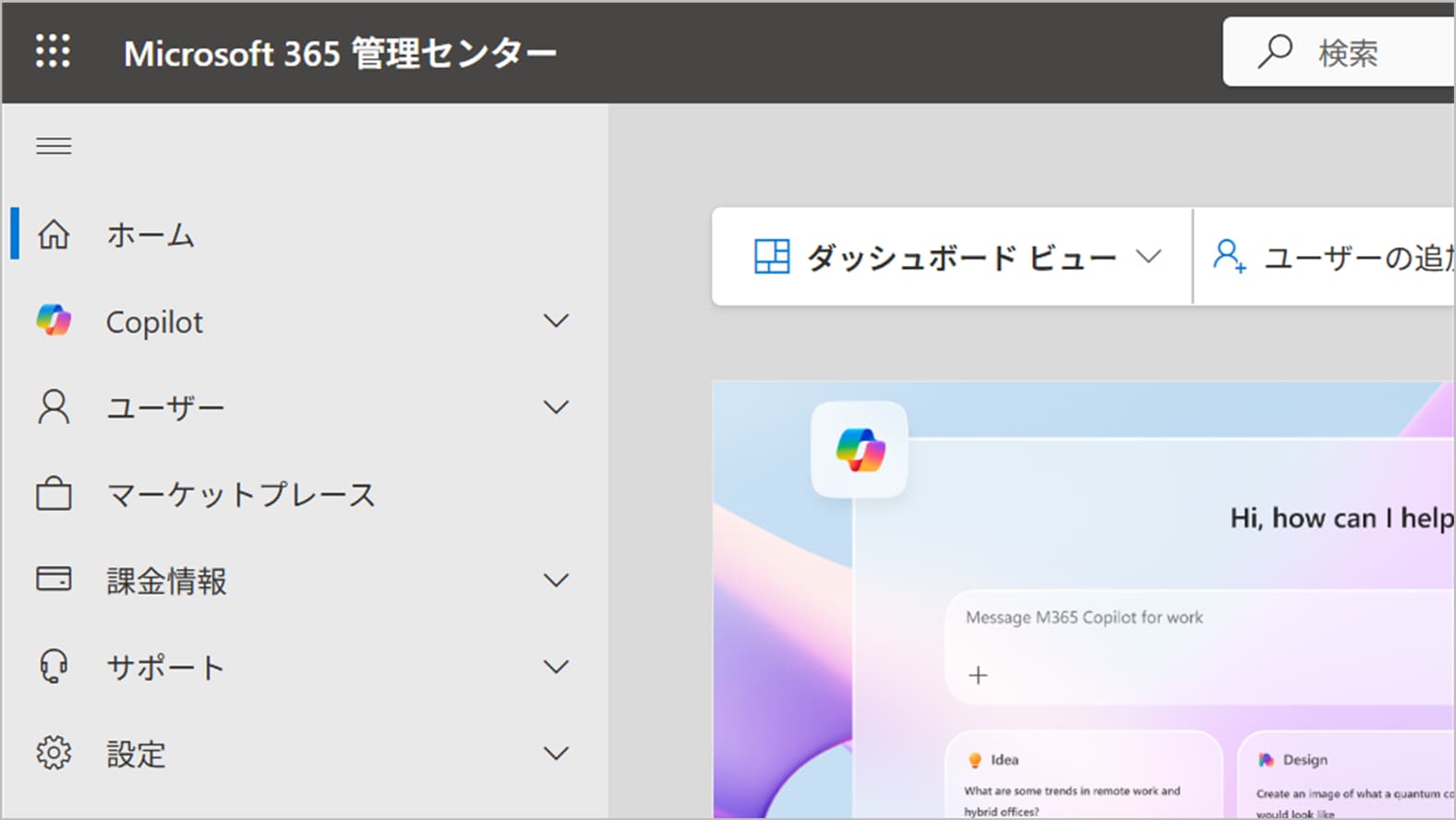Select ホーム in the navigation

coord(150,235)
